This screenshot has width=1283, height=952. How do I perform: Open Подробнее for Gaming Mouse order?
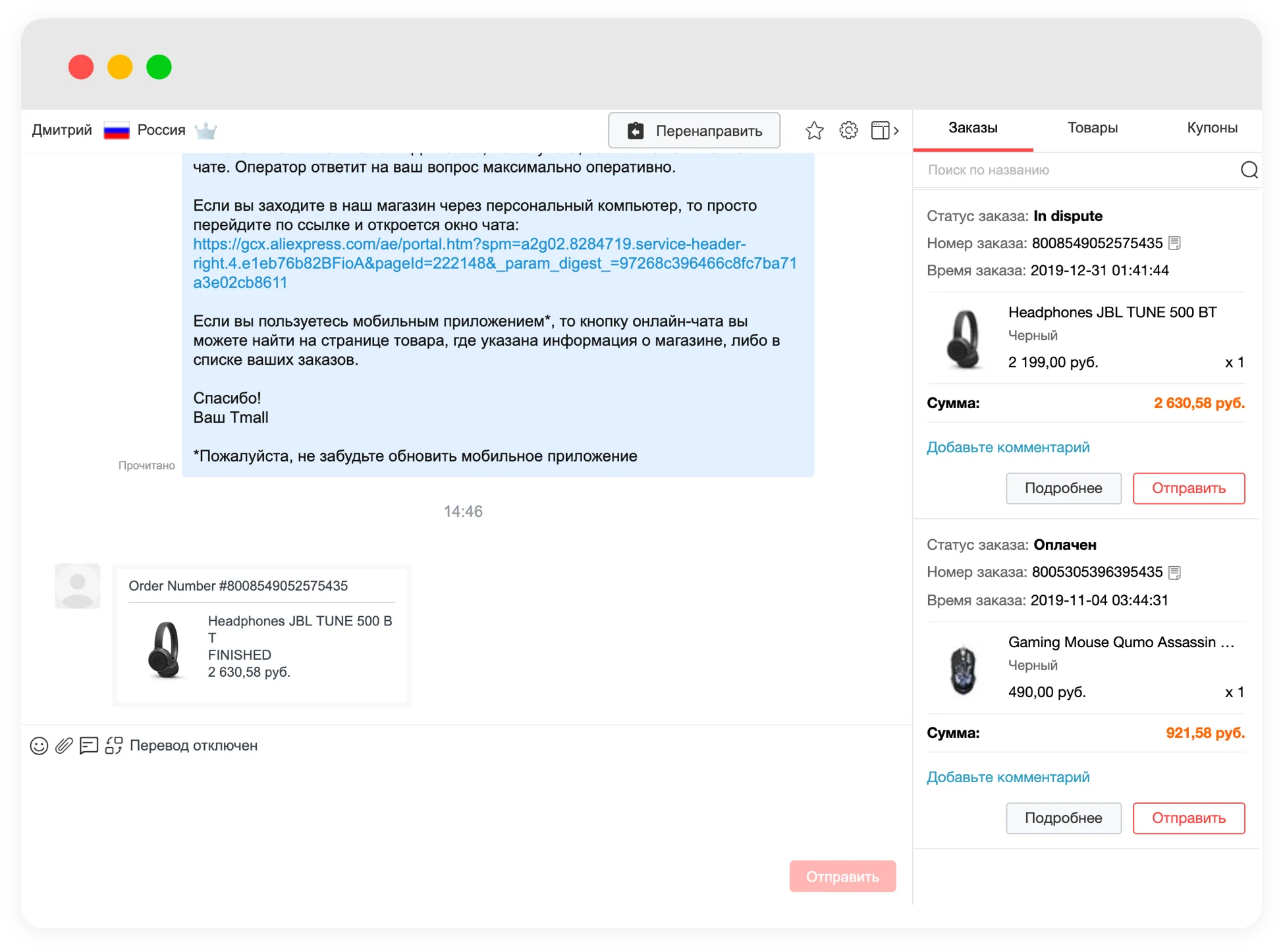coord(1063,818)
